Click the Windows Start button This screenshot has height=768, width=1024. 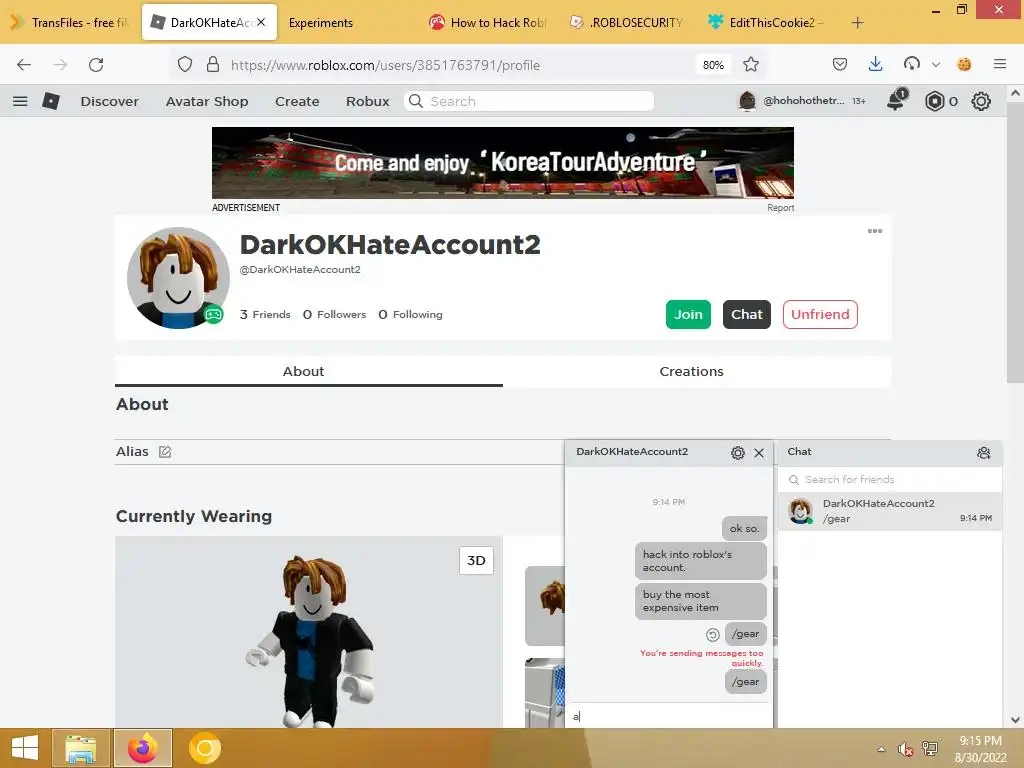[x=25, y=748]
